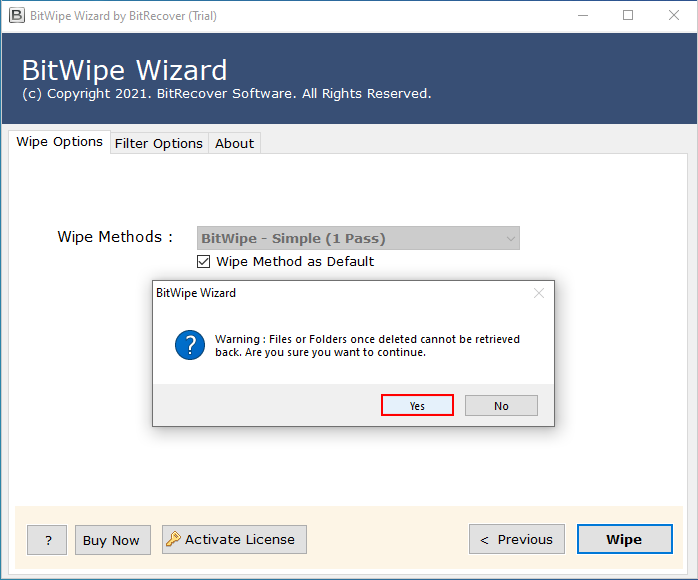The height and width of the screenshot is (580, 698).
Task: Close the main BitWipe Wizard window
Action: pyautogui.click(x=673, y=16)
